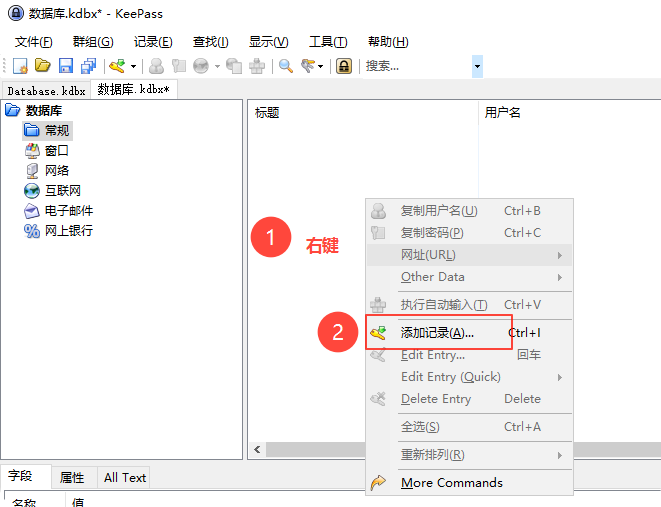This screenshot has width=661, height=507.
Task: Click the Perform Auto-Type toolbar icon
Action: pos(257,66)
